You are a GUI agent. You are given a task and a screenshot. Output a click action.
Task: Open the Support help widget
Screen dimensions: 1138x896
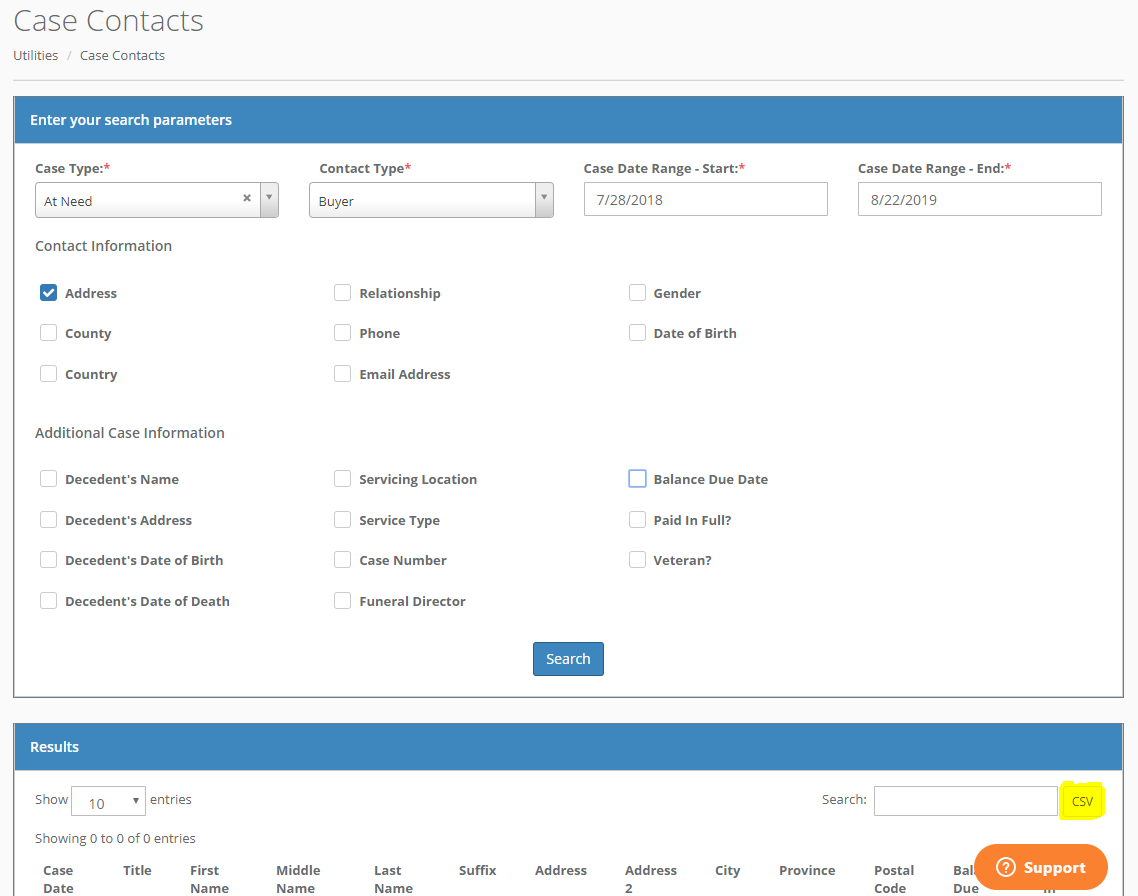1041,867
